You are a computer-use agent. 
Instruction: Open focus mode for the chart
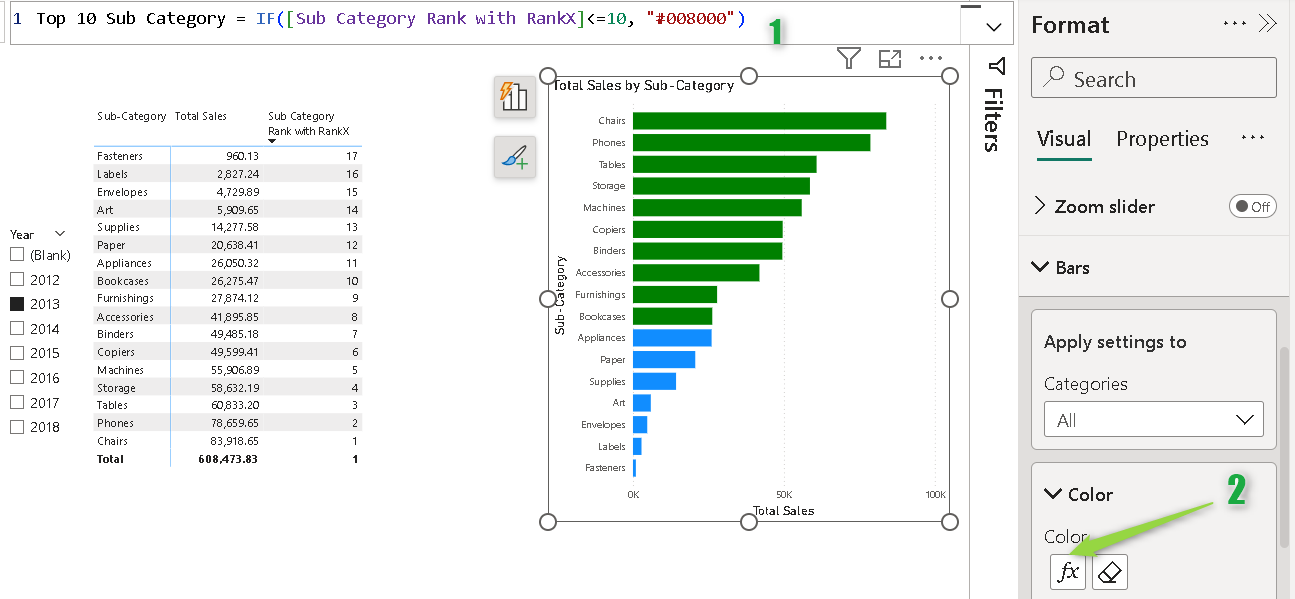click(x=890, y=59)
